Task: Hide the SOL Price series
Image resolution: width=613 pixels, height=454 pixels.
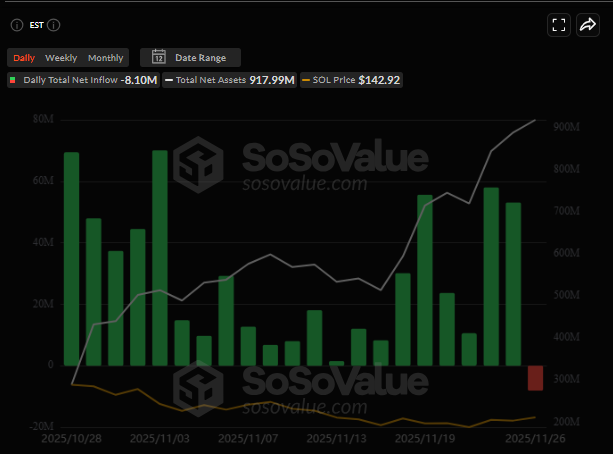Action: click(354, 80)
